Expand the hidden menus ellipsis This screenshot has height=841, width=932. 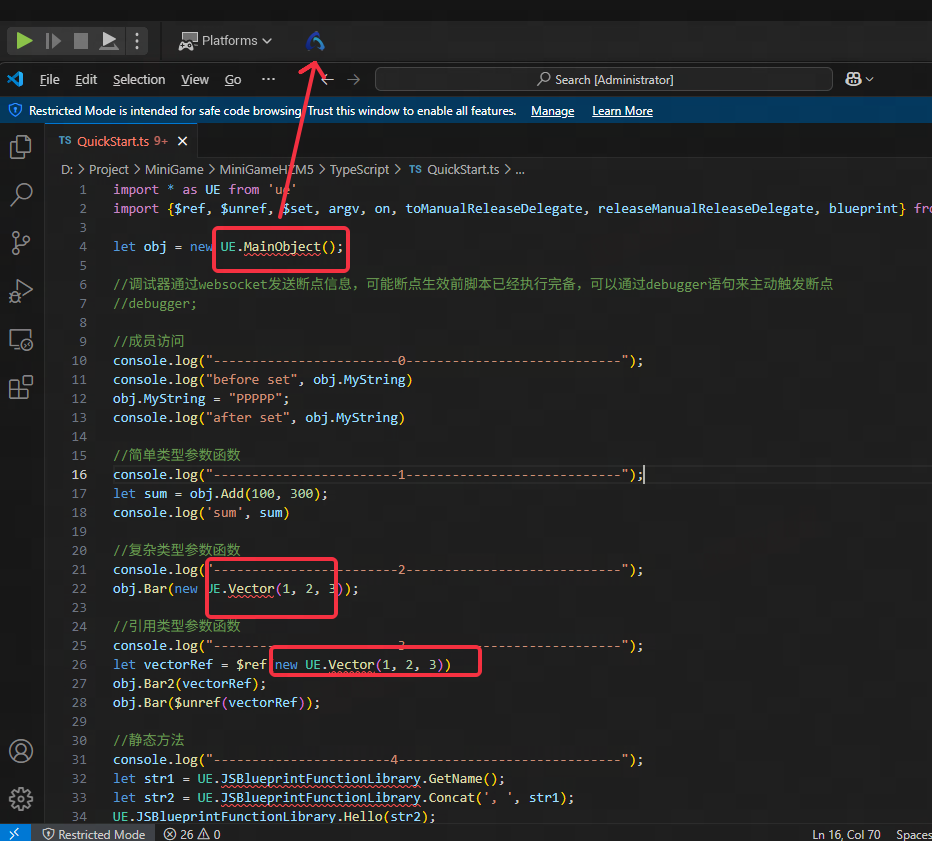click(x=268, y=80)
